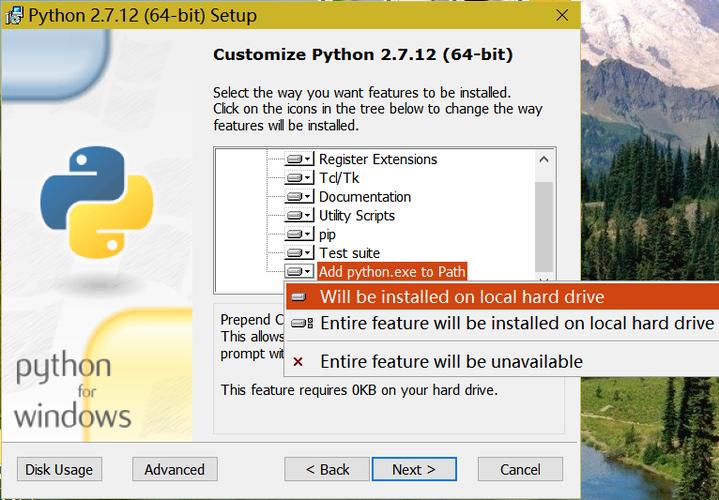This screenshot has width=719, height=500.
Task: Click the feature tree scrollbar up arrow
Action: 544,160
